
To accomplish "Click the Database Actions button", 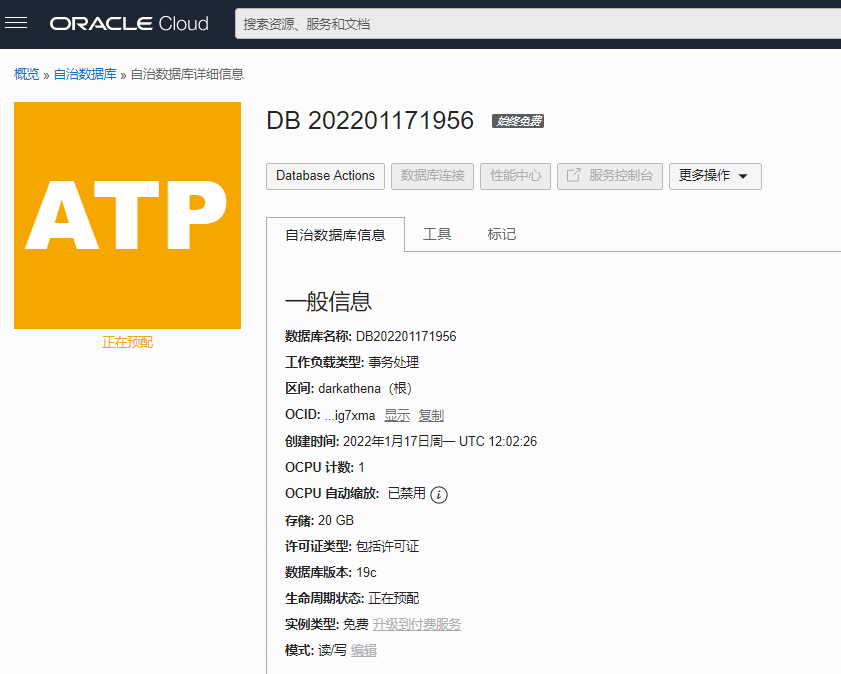I will click(x=325, y=176).
